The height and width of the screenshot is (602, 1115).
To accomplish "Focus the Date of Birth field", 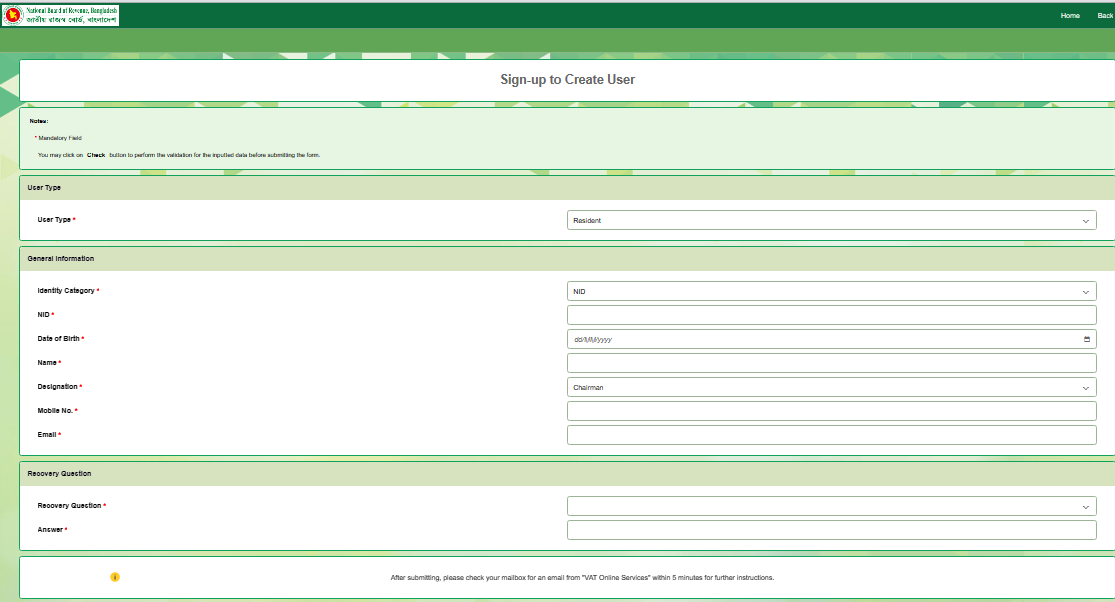I will tap(831, 339).
